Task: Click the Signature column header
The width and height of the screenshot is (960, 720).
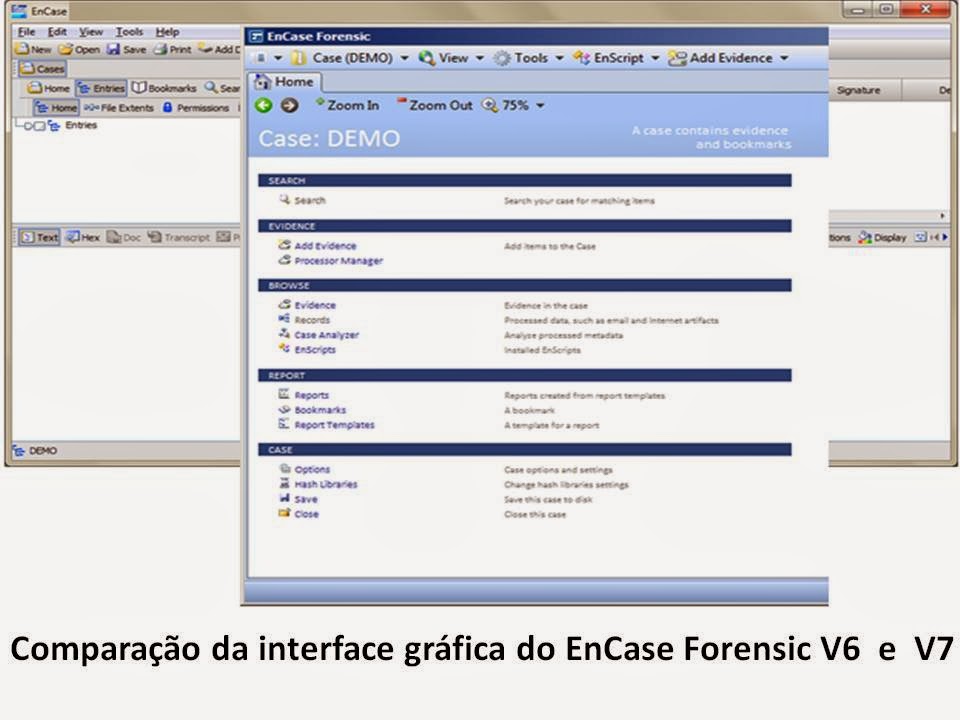Action: pos(858,90)
